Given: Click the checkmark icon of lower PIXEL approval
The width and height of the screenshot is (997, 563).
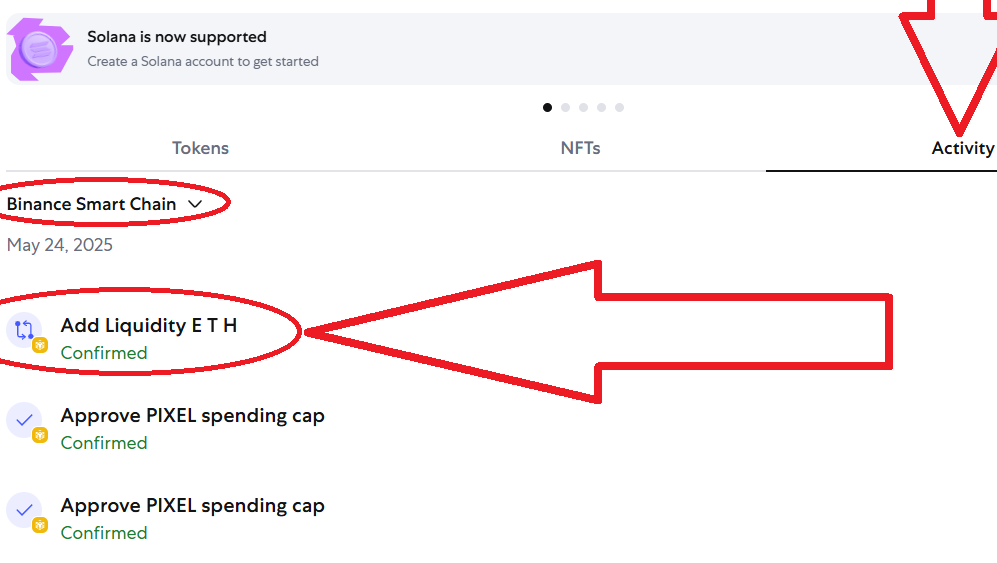Looking at the screenshot, I should click(24, 510).
